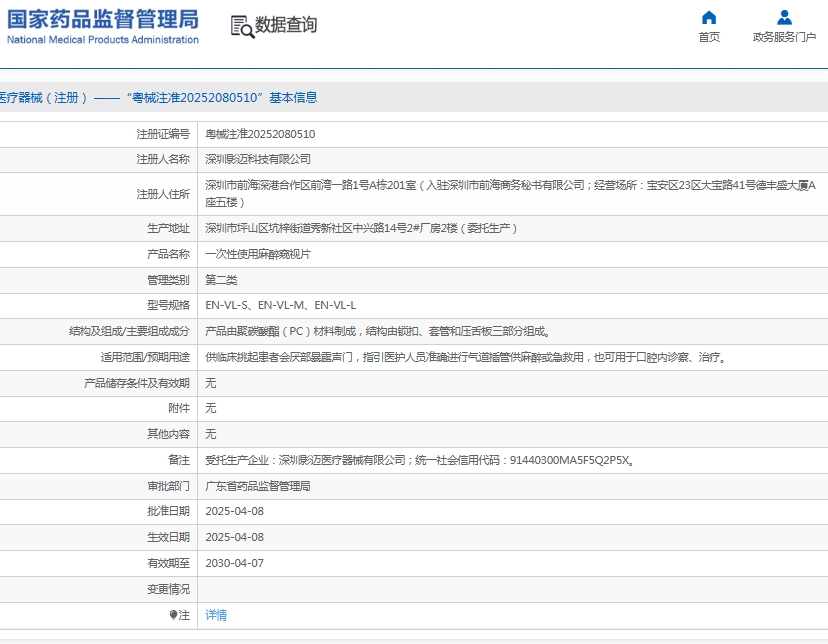Select registration number 粤械注准20252080510 value
The image size is (828, 644).
point(260,134)
